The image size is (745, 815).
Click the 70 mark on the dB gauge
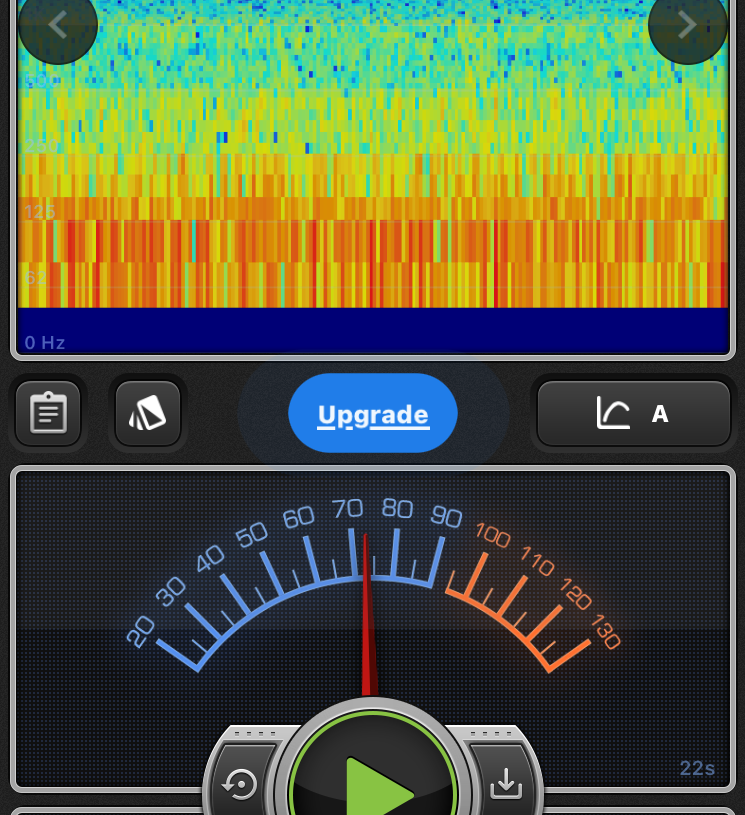pos(347,509)
